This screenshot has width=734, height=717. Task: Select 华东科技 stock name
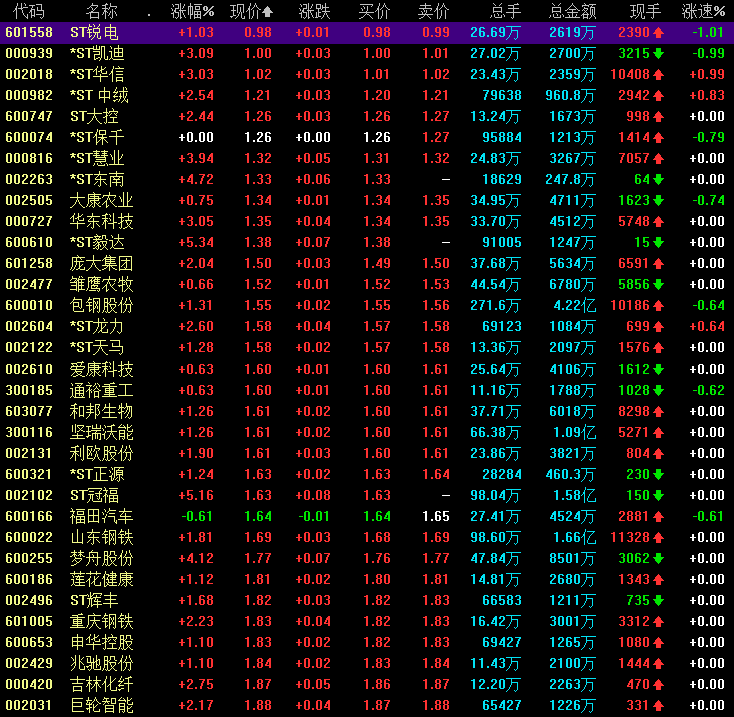pyautogui.click(x=102, y=221)
